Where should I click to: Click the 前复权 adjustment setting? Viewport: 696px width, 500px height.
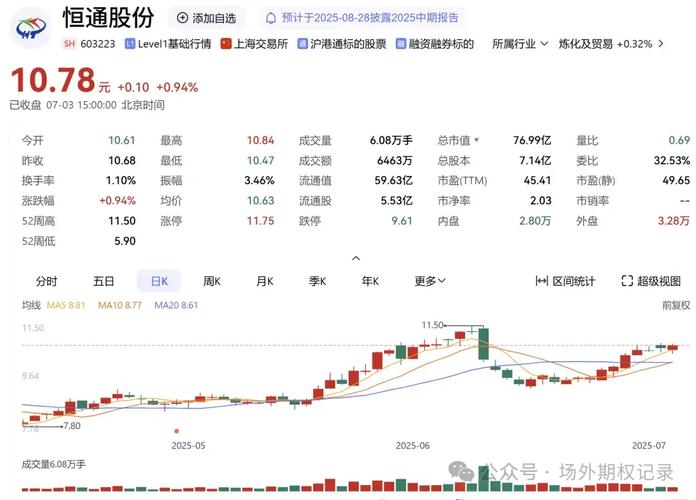tap(676, 306)
